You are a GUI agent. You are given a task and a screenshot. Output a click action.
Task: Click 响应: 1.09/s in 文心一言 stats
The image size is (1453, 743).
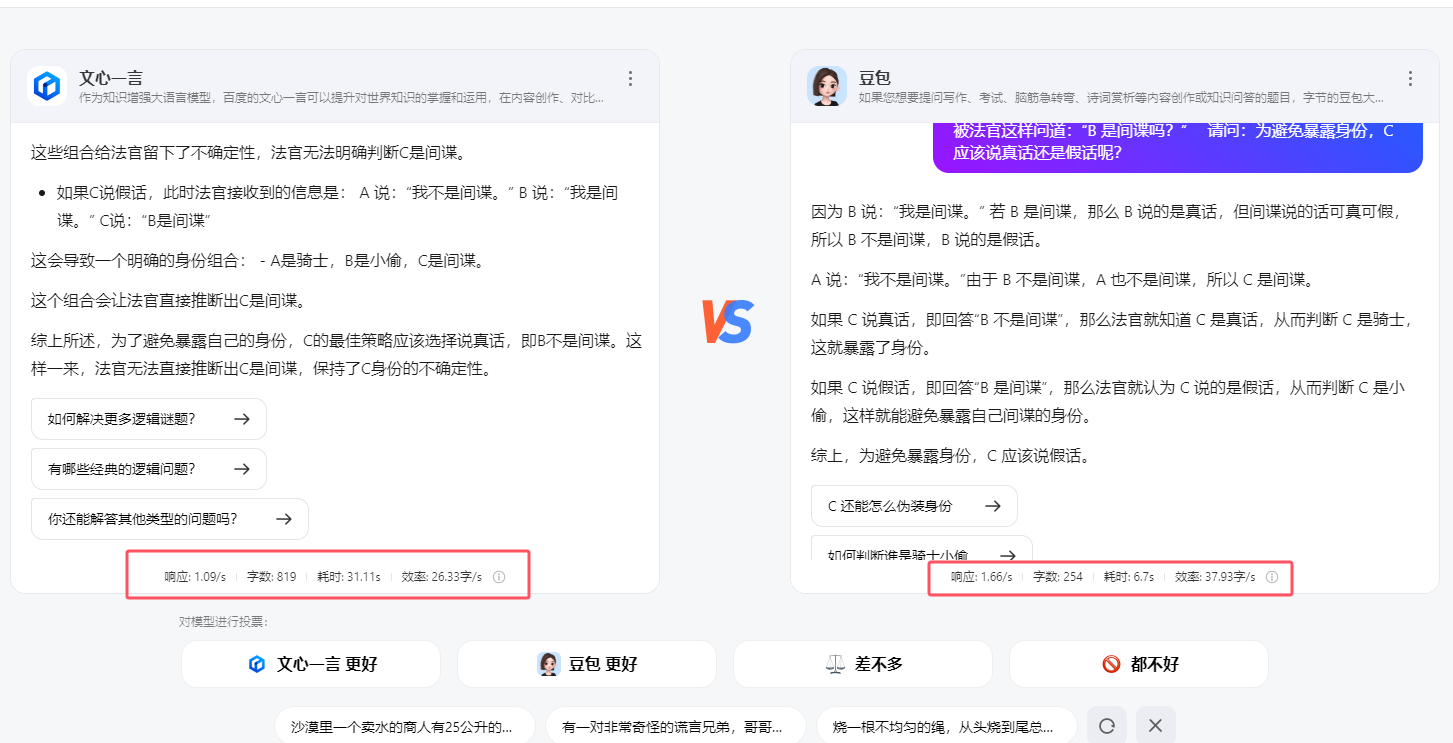195,577
